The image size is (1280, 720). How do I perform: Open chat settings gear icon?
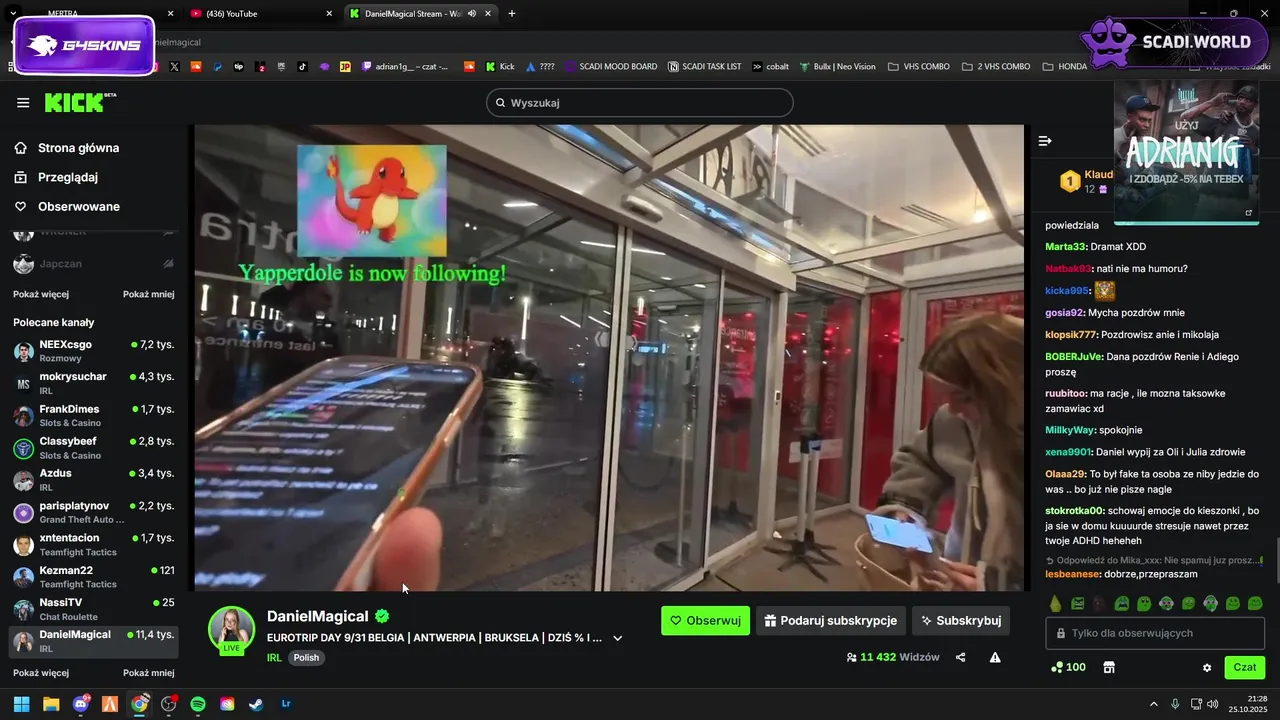[1207, 667]
